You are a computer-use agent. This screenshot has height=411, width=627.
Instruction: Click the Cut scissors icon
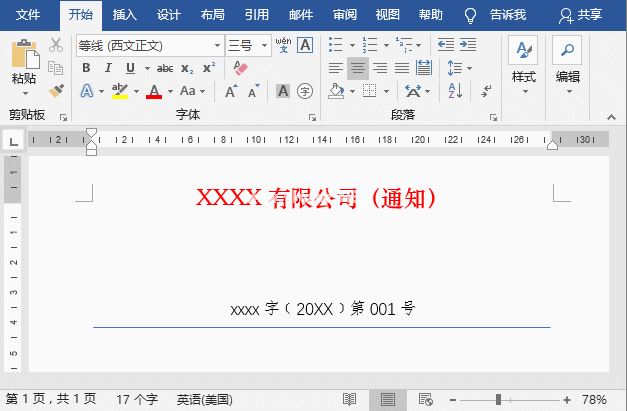pyautogui.click(x=56, y=45)
